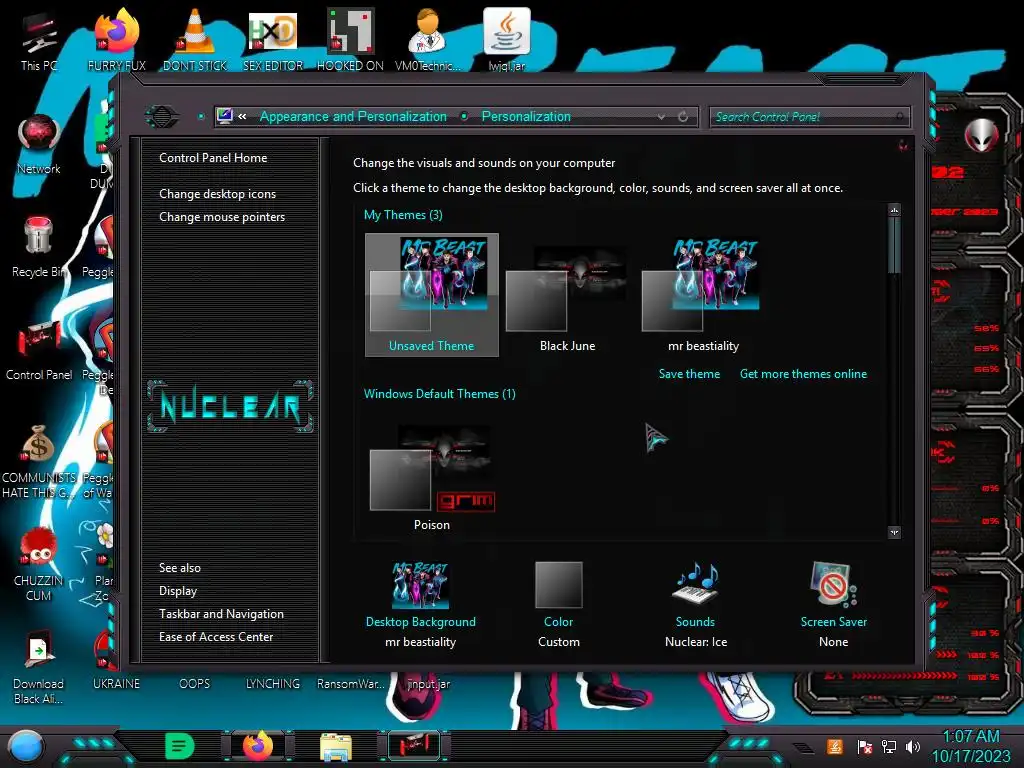
Task: Open green notes app in taskbar
Action: tap(180, 746)
